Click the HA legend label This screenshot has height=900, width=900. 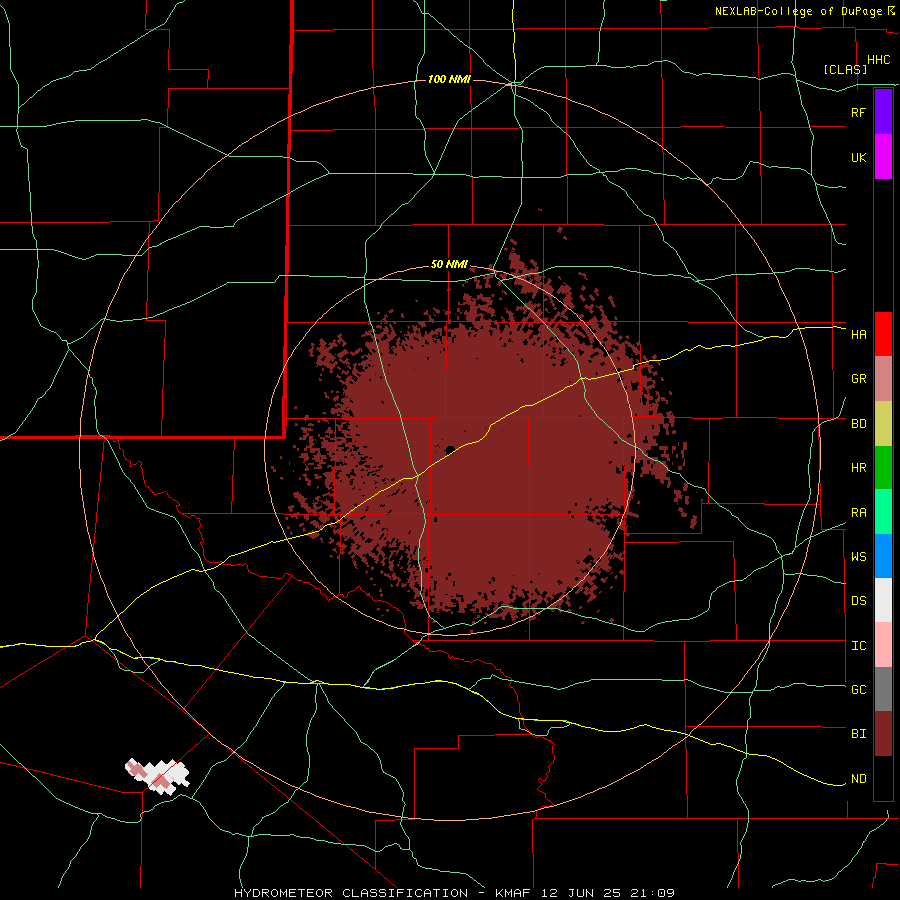(x=858, y=334)
